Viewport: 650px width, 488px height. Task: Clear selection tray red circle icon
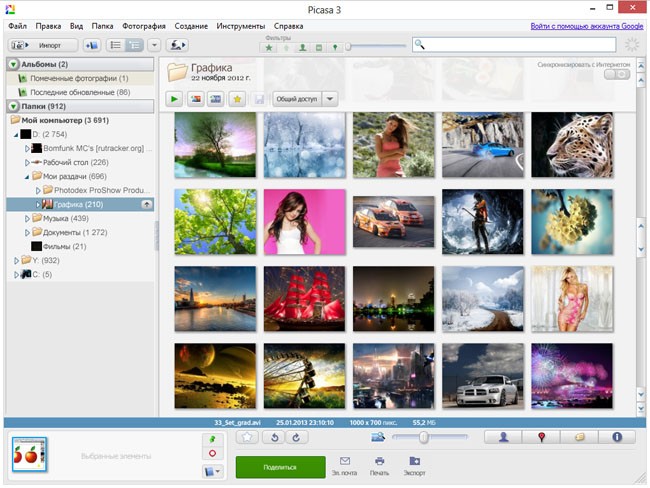pyautogui.click(x=212, y=453)
